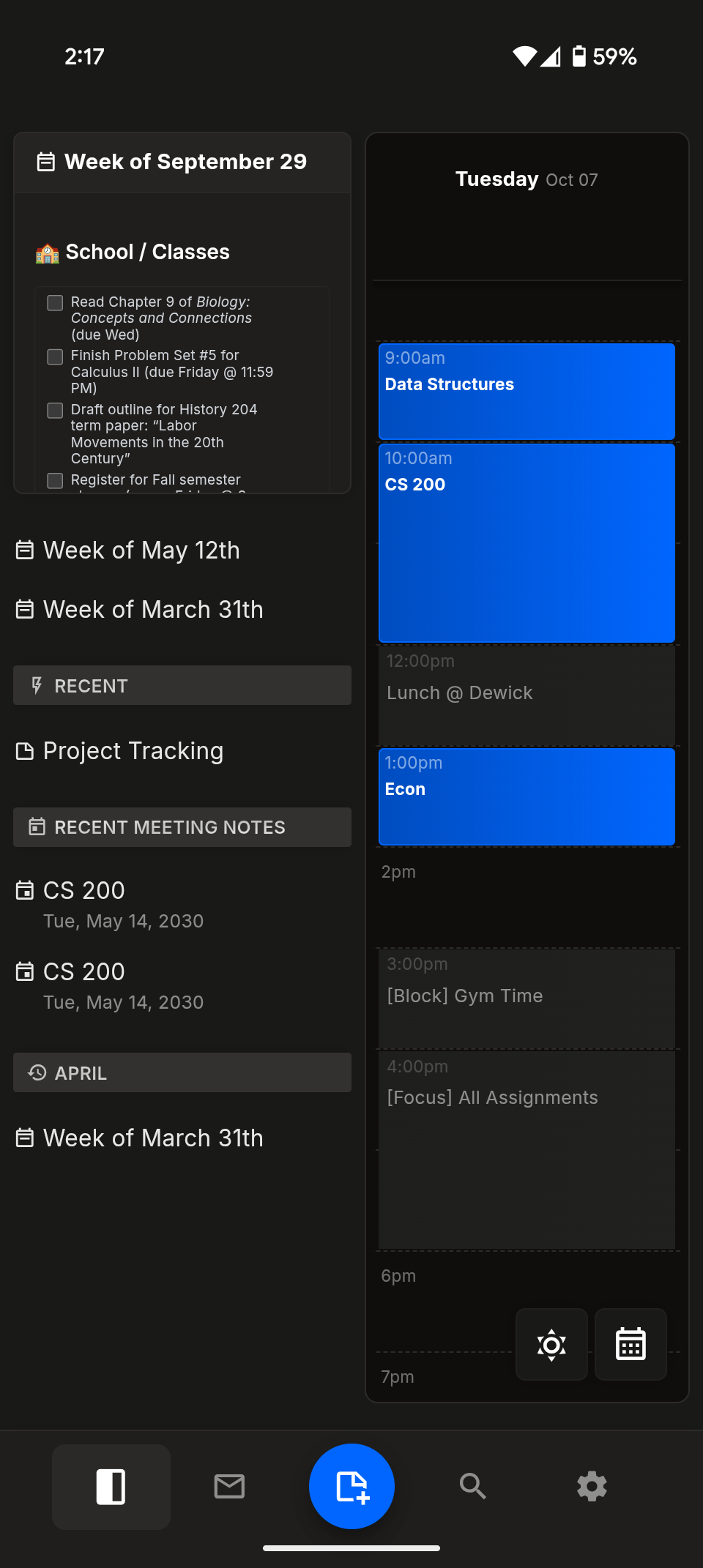This screenshot has width=703, height=1568.
Task: Check off the Read Chapter 9 Biology task
Action: pyautogui.click(x=55, y=302)
